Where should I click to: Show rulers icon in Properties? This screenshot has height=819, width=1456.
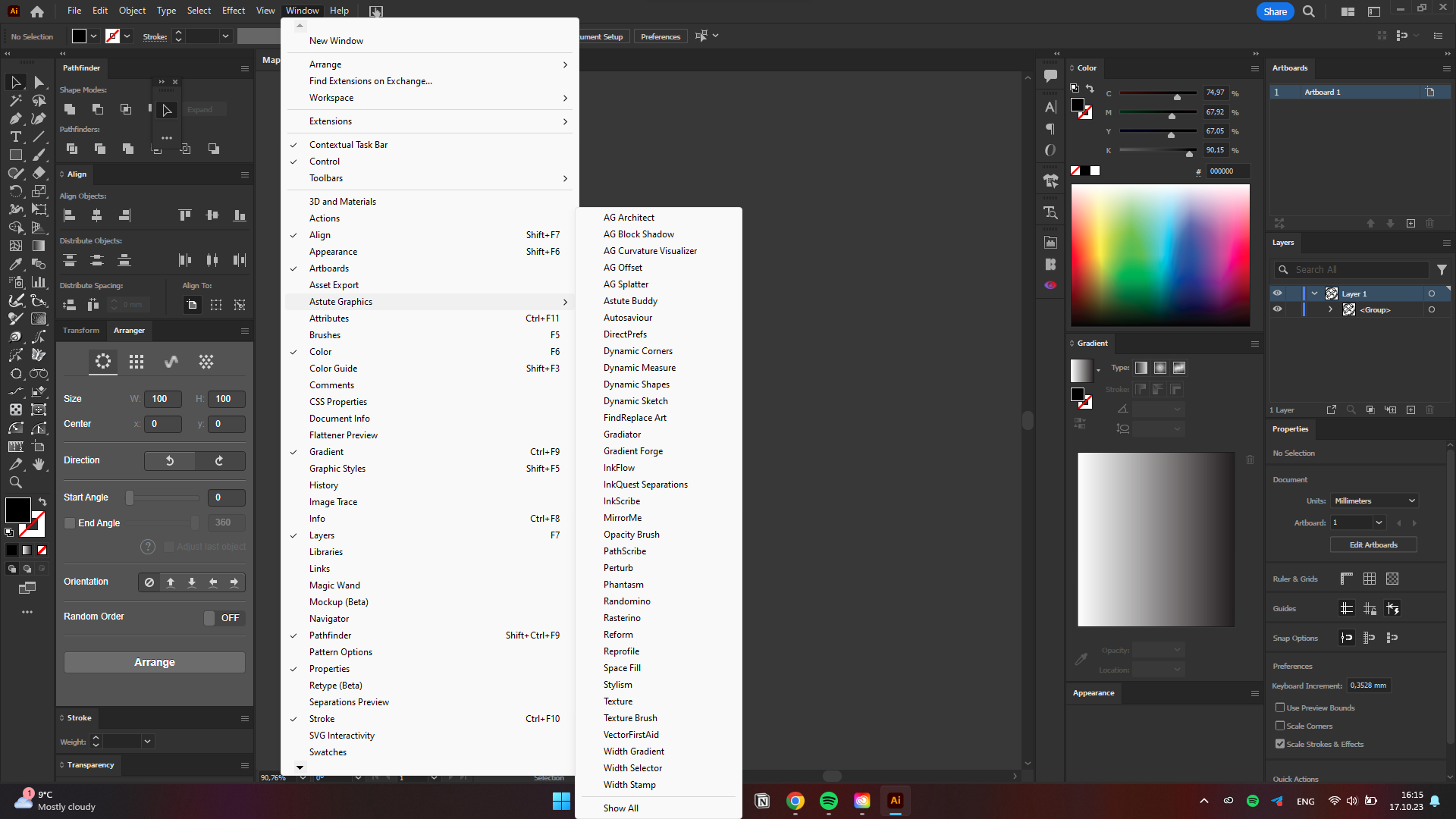pos(1347,579)
